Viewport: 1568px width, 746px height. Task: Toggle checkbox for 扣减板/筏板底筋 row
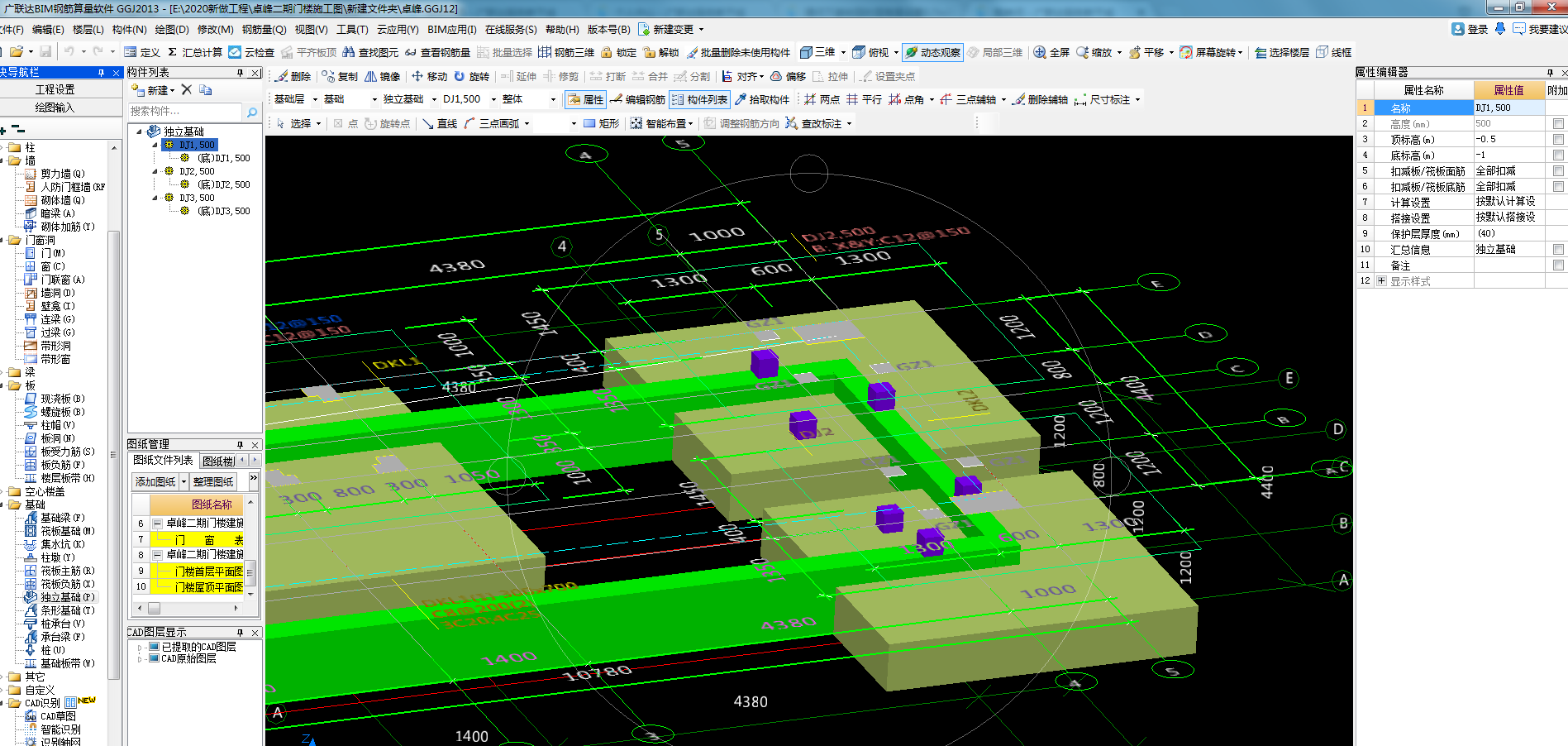click(x=1558, y=186)
